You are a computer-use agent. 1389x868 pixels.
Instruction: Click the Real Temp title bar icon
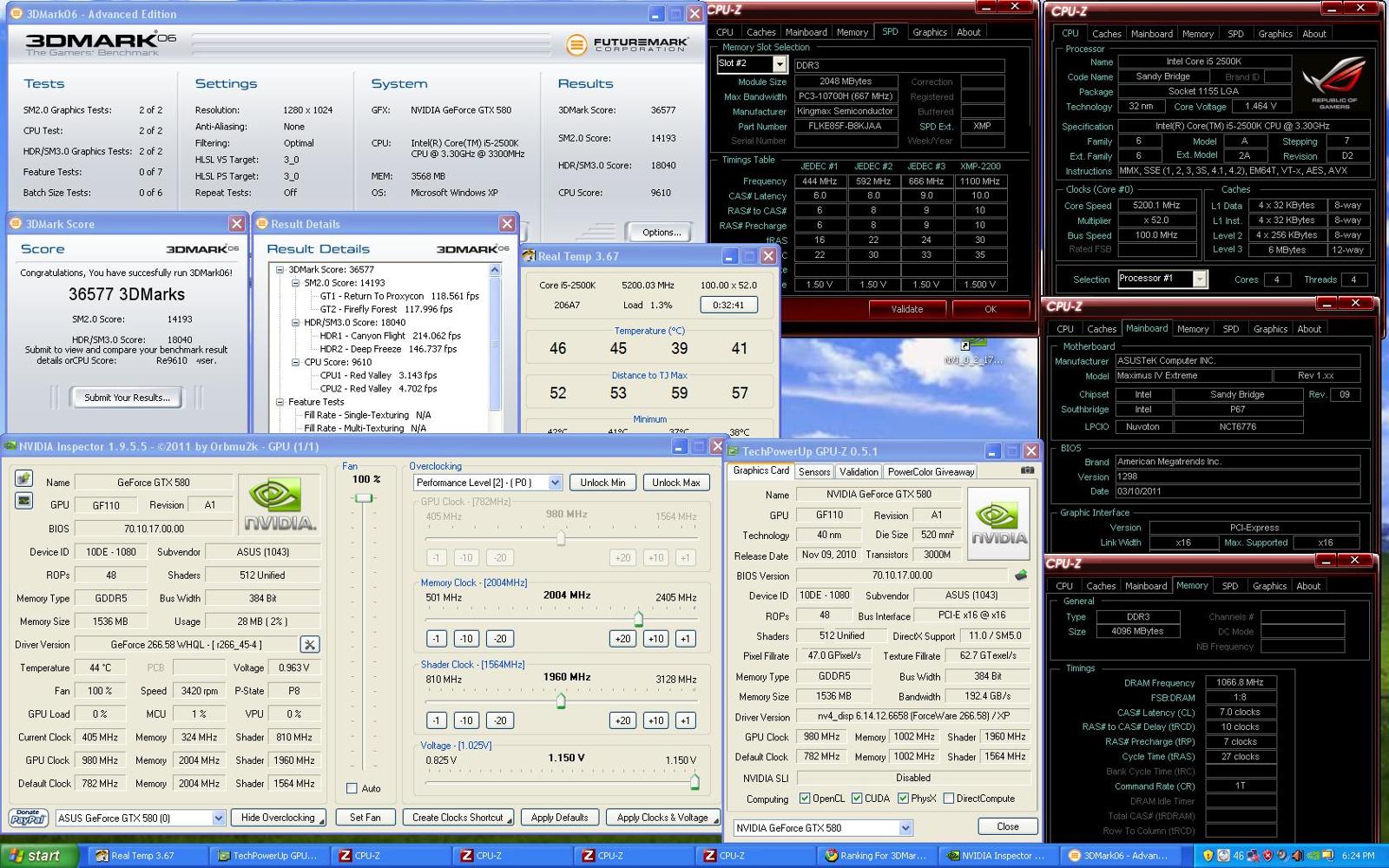tap(529, 256)
